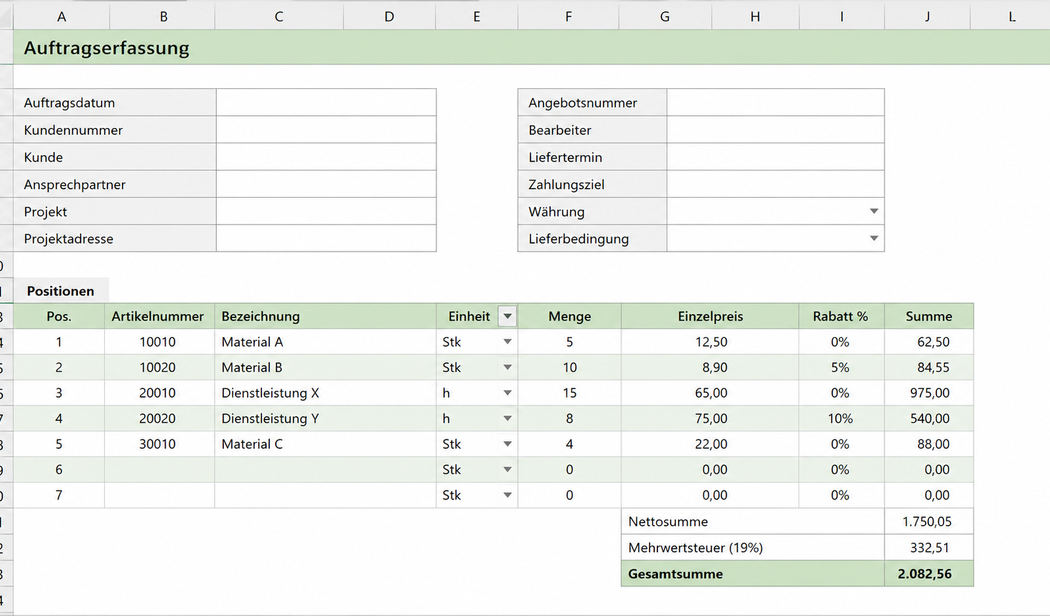
Task: Select column J header
Action: click(927, 17)
